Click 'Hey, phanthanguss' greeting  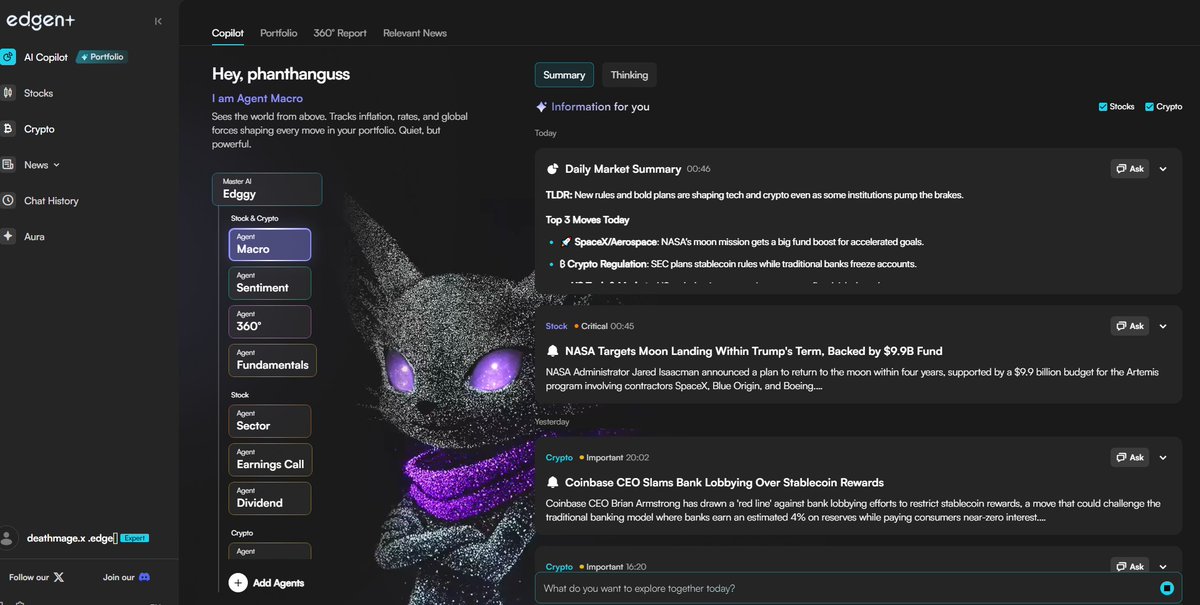281,74
